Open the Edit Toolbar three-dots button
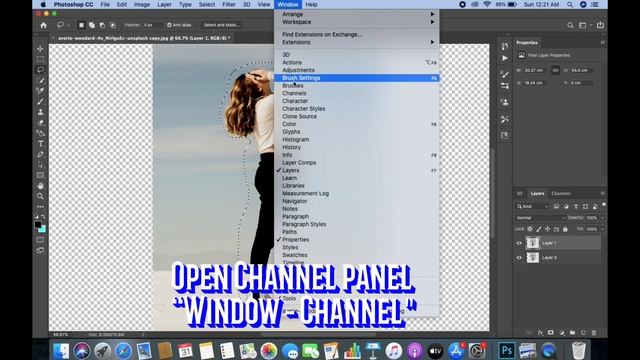The height and width of the screenshot is (360, 640). pos(40,207)
